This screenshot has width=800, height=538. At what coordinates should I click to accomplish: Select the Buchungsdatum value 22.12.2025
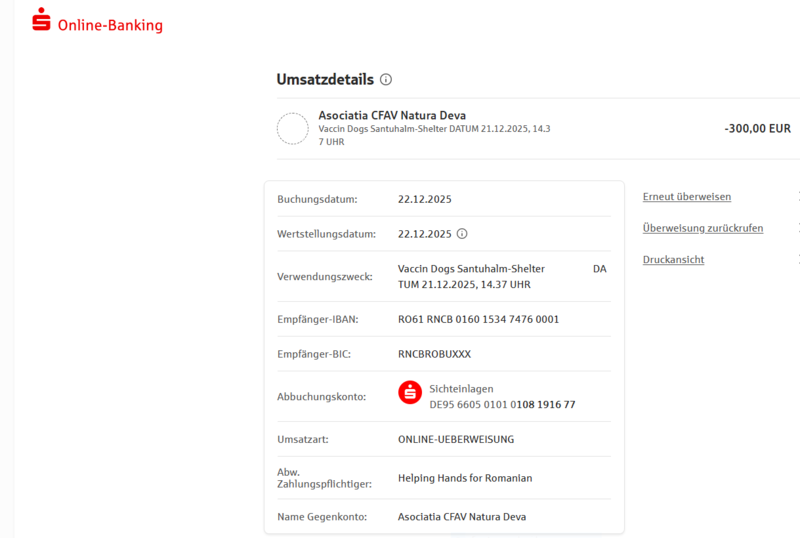(424, 200)
